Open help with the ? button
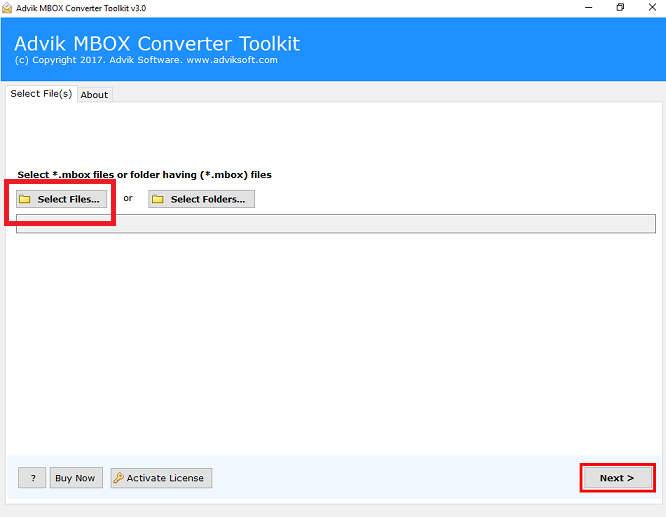Image resolution: width=666 pixels, height=517 pixels. 32,478
